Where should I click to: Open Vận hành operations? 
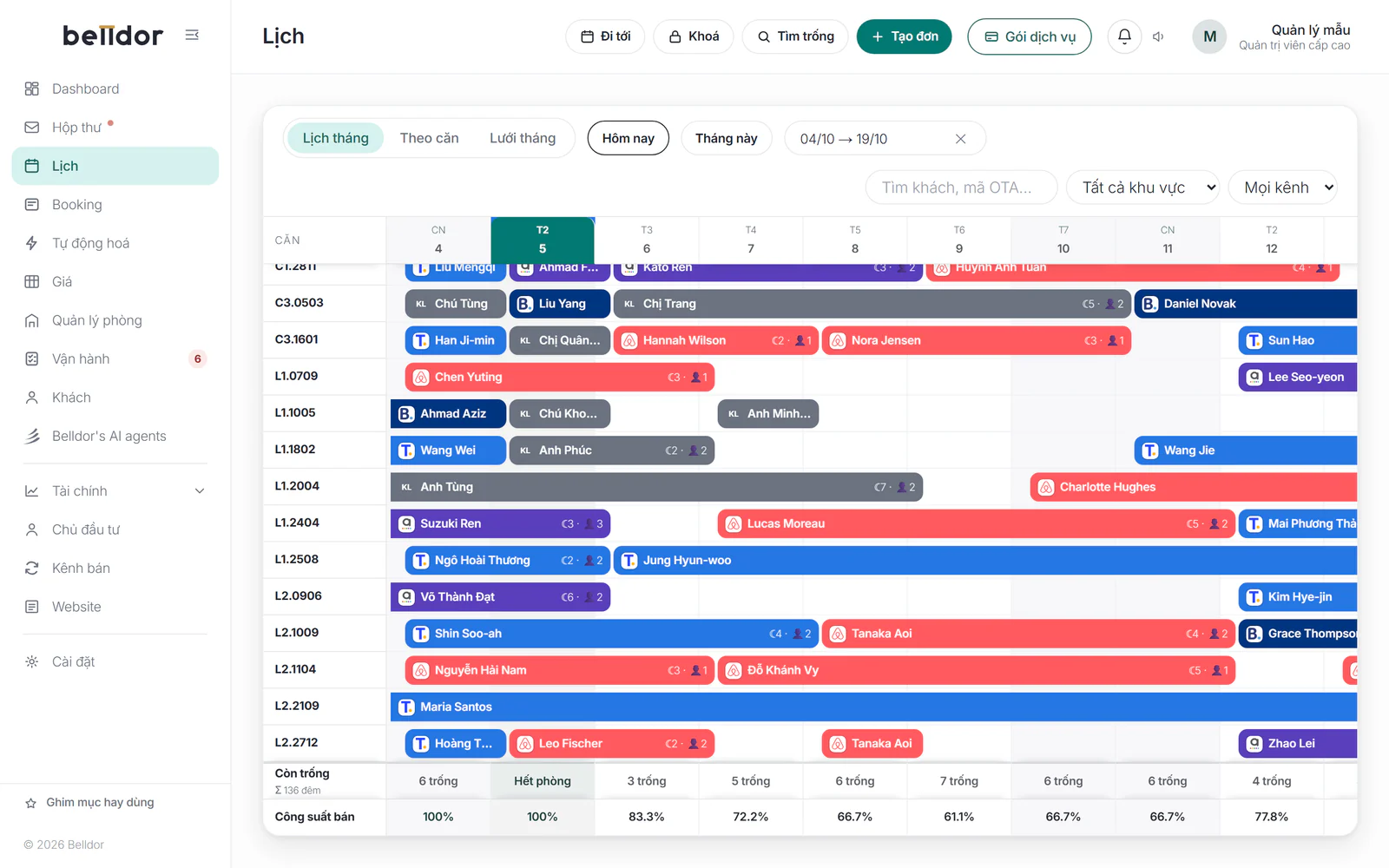point(115,358)
